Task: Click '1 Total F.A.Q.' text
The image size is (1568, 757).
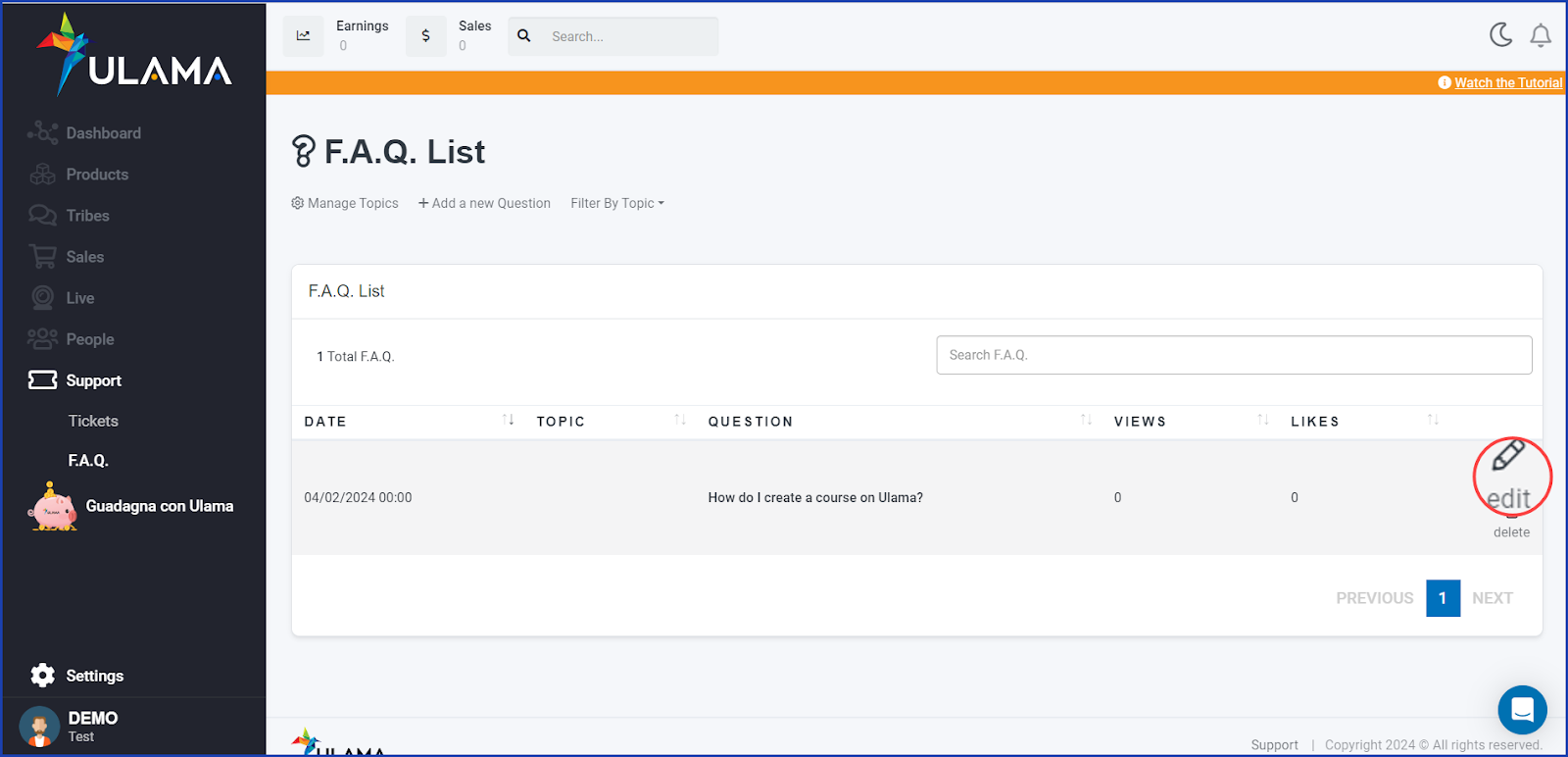Action: point(356,357)
